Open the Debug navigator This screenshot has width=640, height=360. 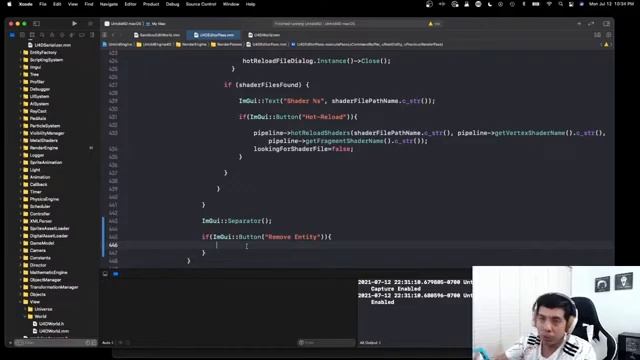tap(72, 35)
